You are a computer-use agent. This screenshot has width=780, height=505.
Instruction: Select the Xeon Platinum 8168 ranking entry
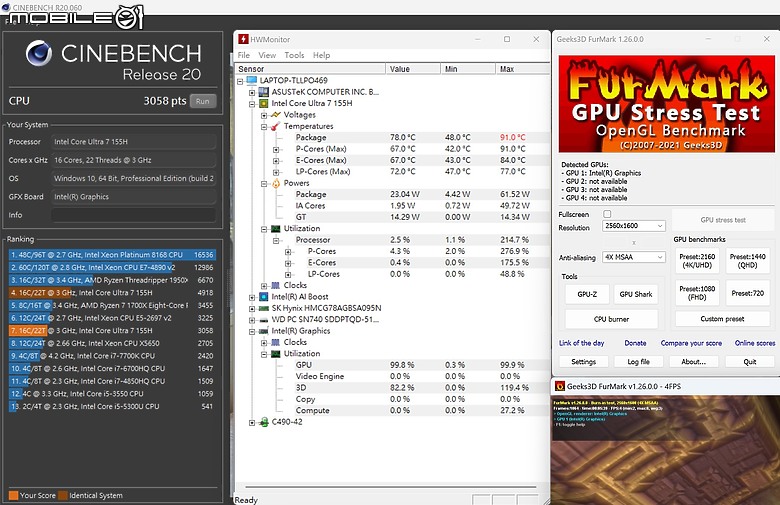pyautogui.click(x=112, y=255)
